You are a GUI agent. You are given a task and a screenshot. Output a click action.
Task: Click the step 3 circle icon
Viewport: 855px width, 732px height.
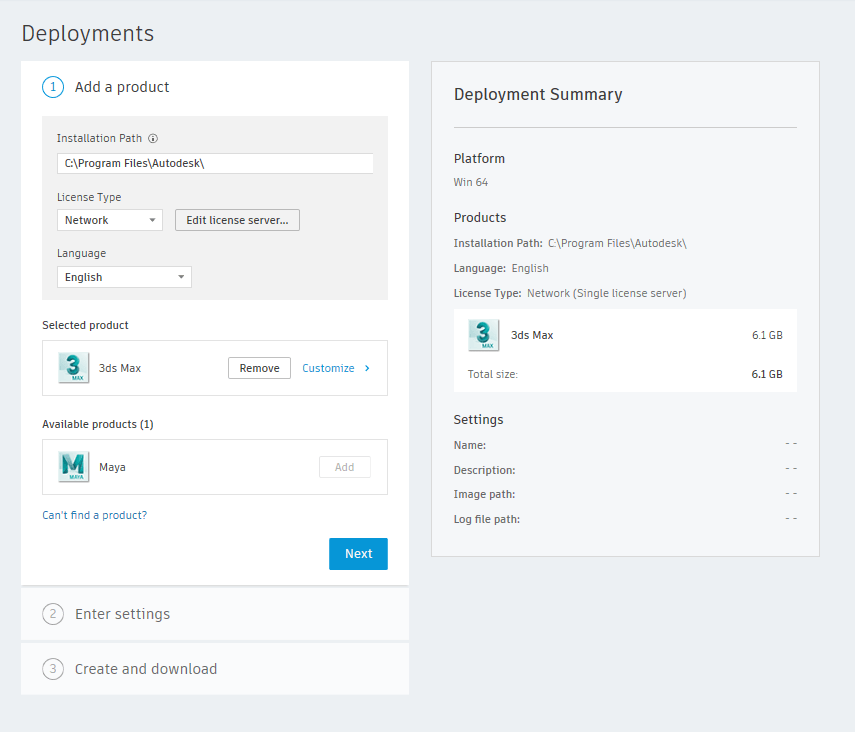click(53, 669)
